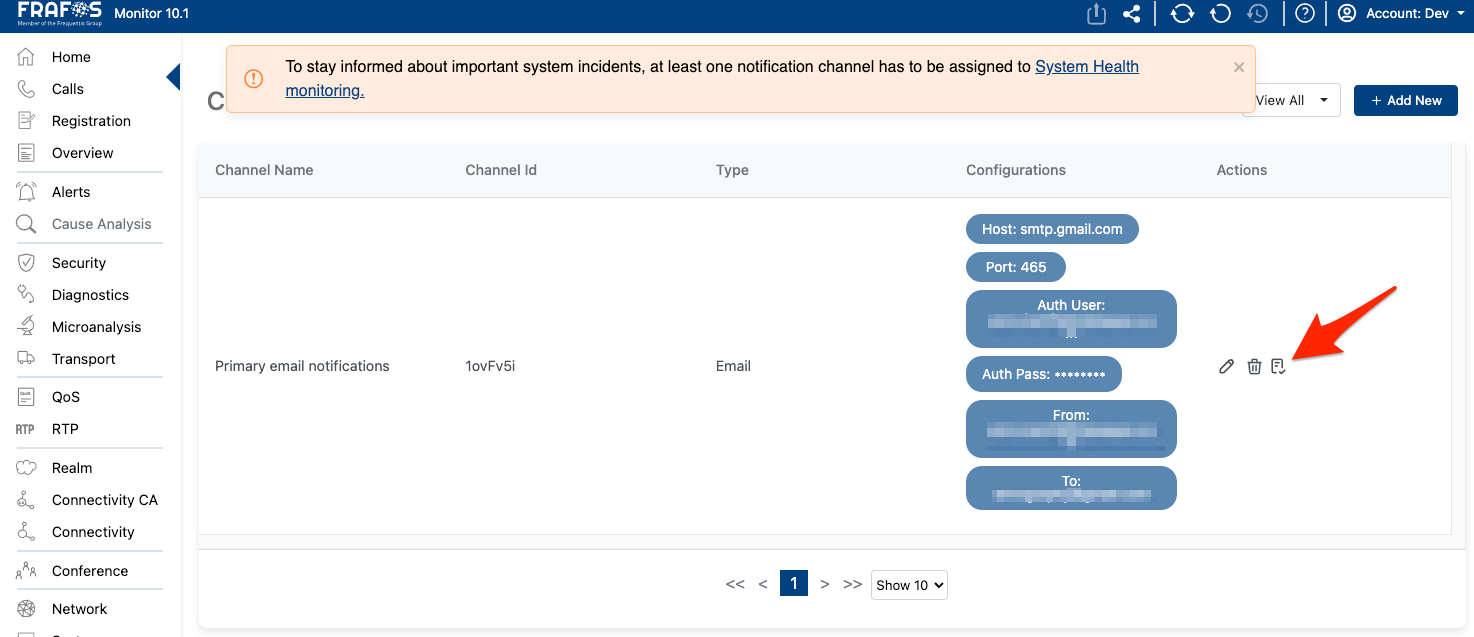Click channel id 1ovFv5i
Viewport: 1474px width, 637px height.
[x=490, y=366]
